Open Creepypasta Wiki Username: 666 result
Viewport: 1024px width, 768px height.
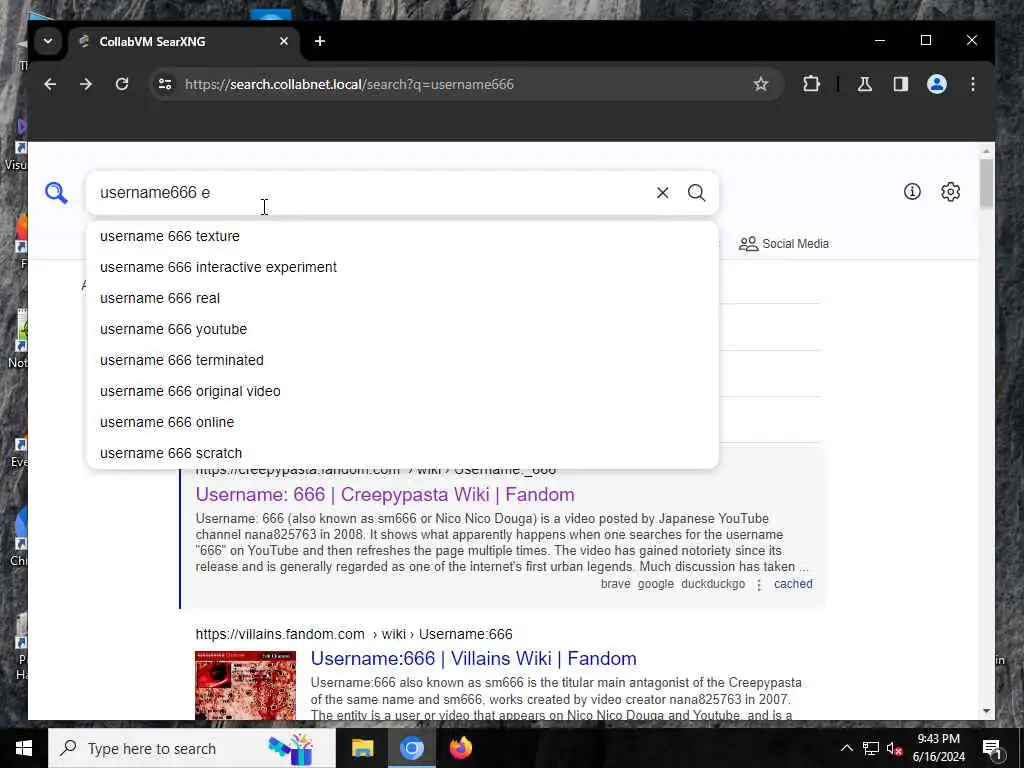pyautogui.click(x=385, y=494)
